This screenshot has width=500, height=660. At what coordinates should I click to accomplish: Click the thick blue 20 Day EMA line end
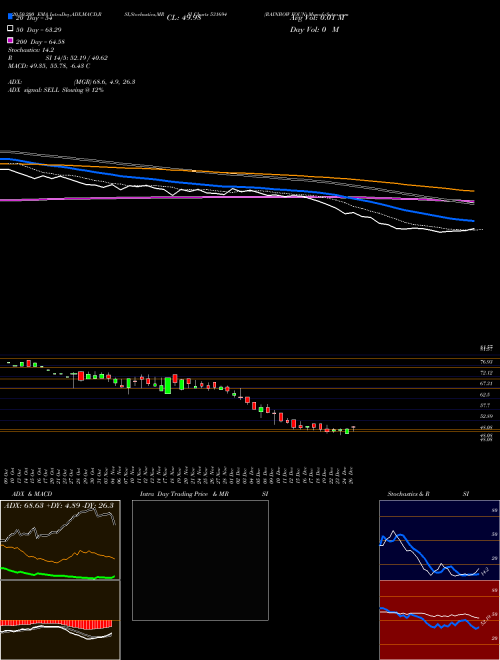click(472, 220)
